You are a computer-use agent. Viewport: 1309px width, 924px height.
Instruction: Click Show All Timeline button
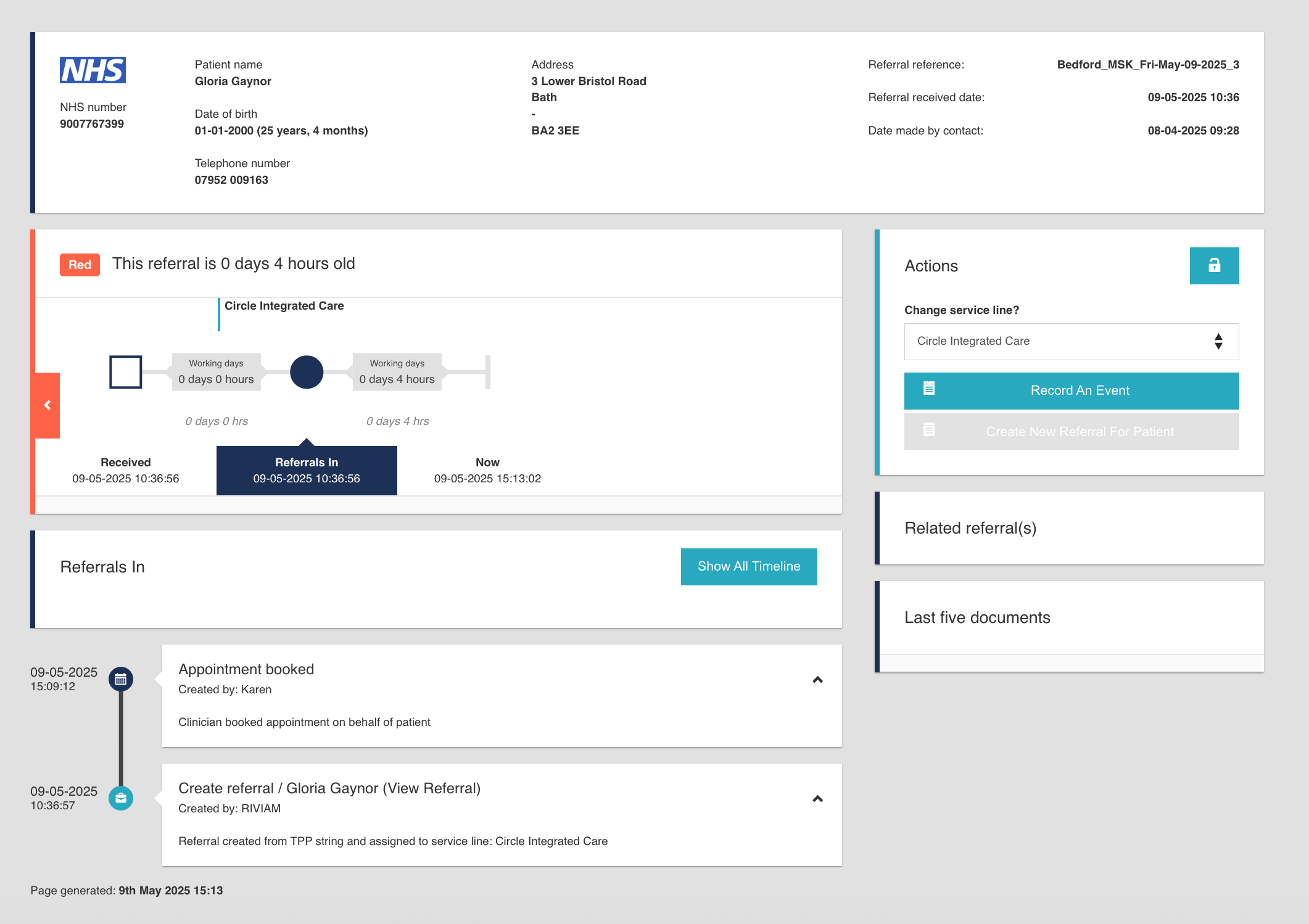[x=748, y=566]
